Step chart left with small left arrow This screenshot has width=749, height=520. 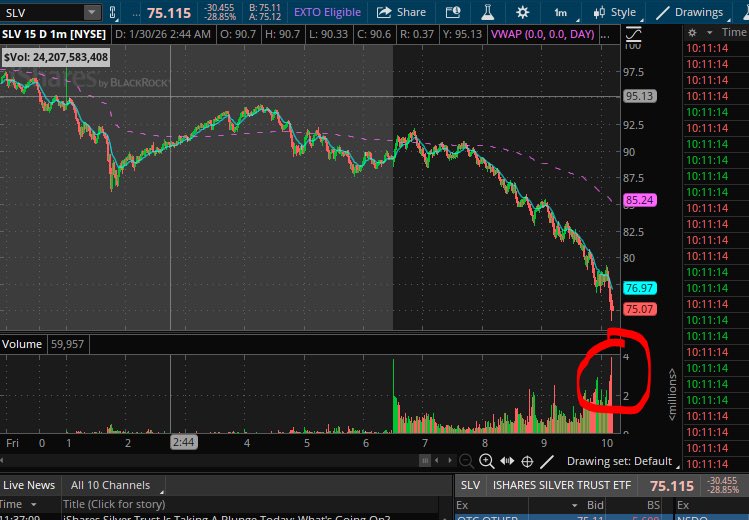point(437,460)
